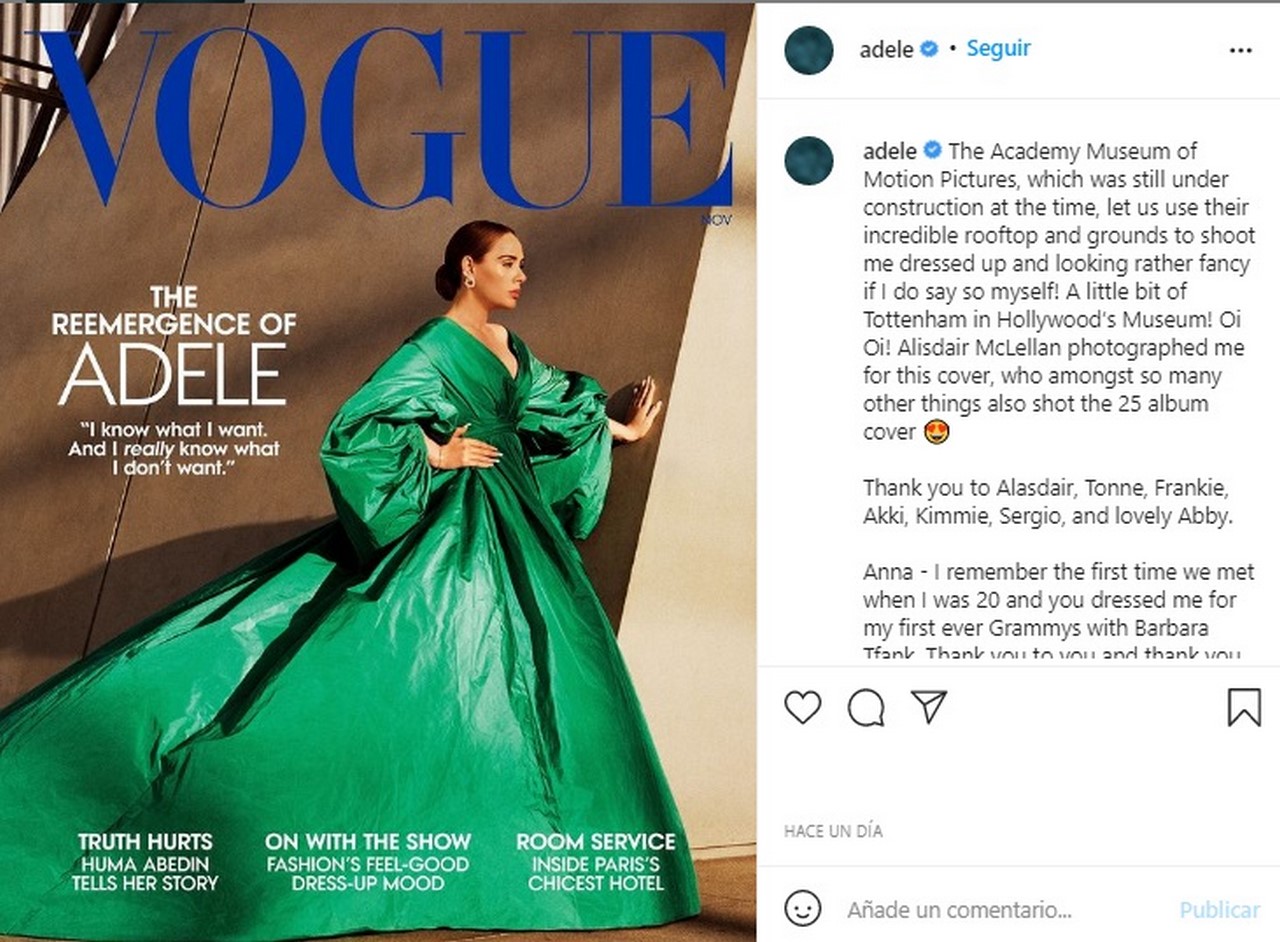Click adele's avatar beside the caption
The width and height of the screenshot is (1280, 942).
coord(809,161)
